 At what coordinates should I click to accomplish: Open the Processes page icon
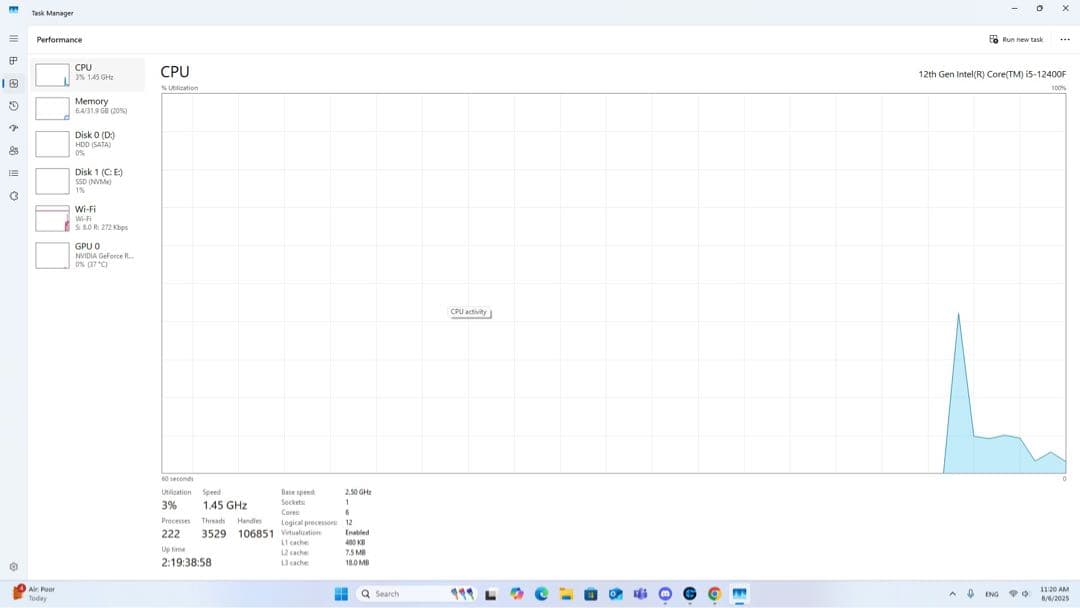[x=13, y=61]
